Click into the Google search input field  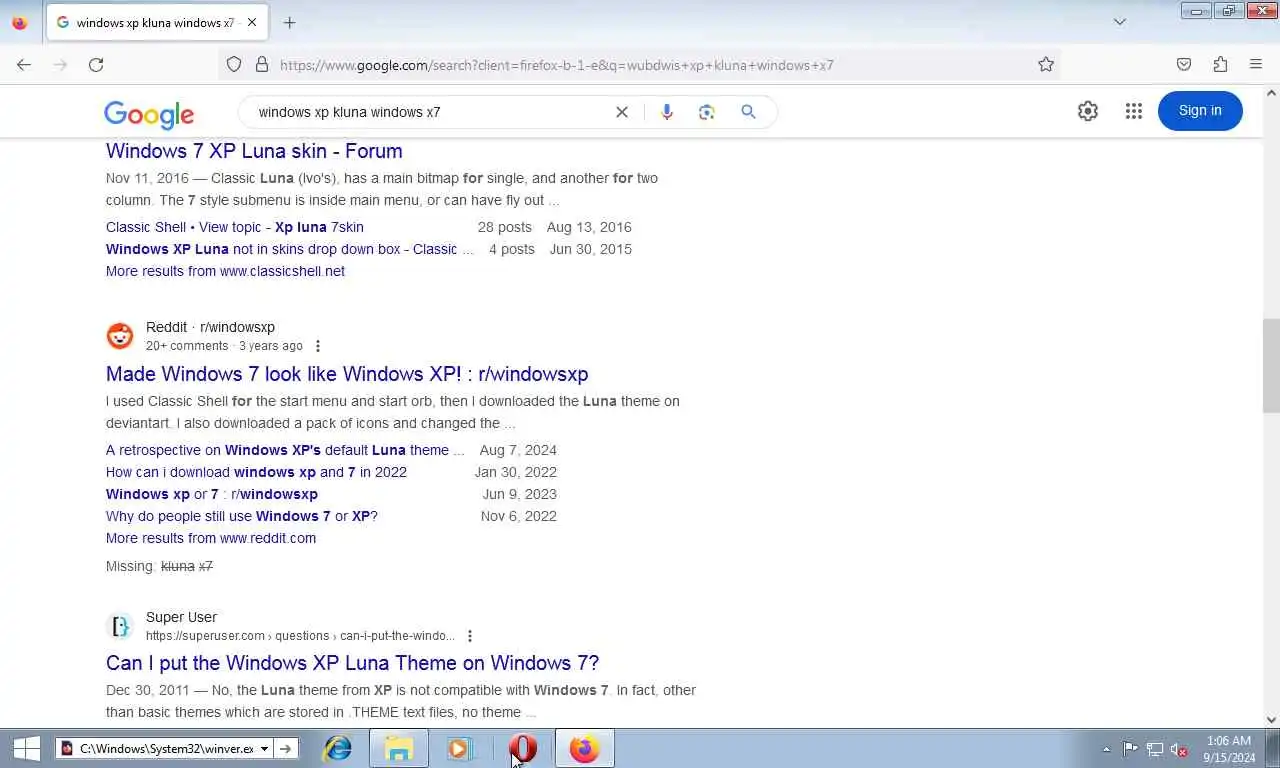(x=430, y=112)
